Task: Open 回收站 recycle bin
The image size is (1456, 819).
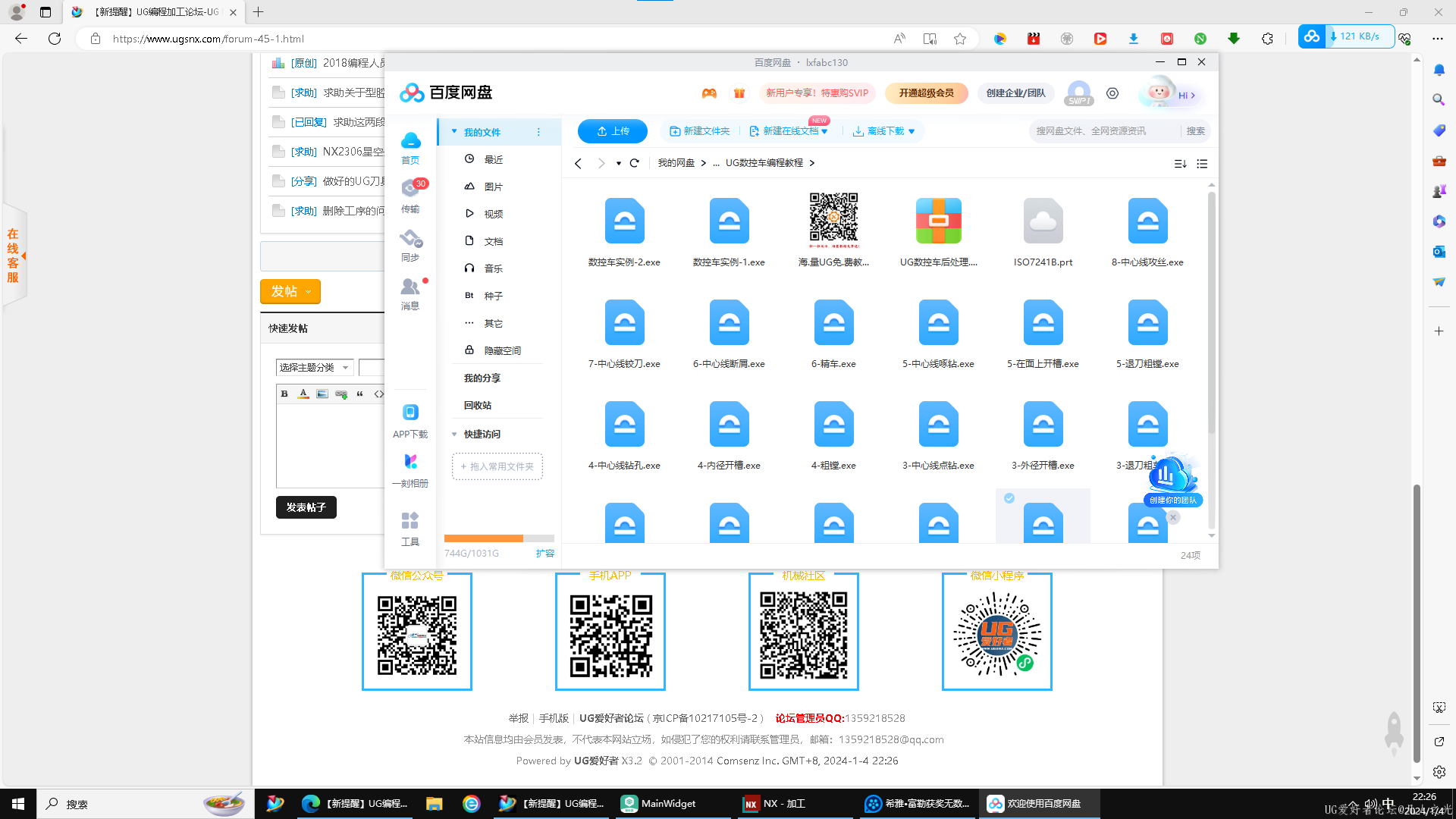Action: (478, 406)
